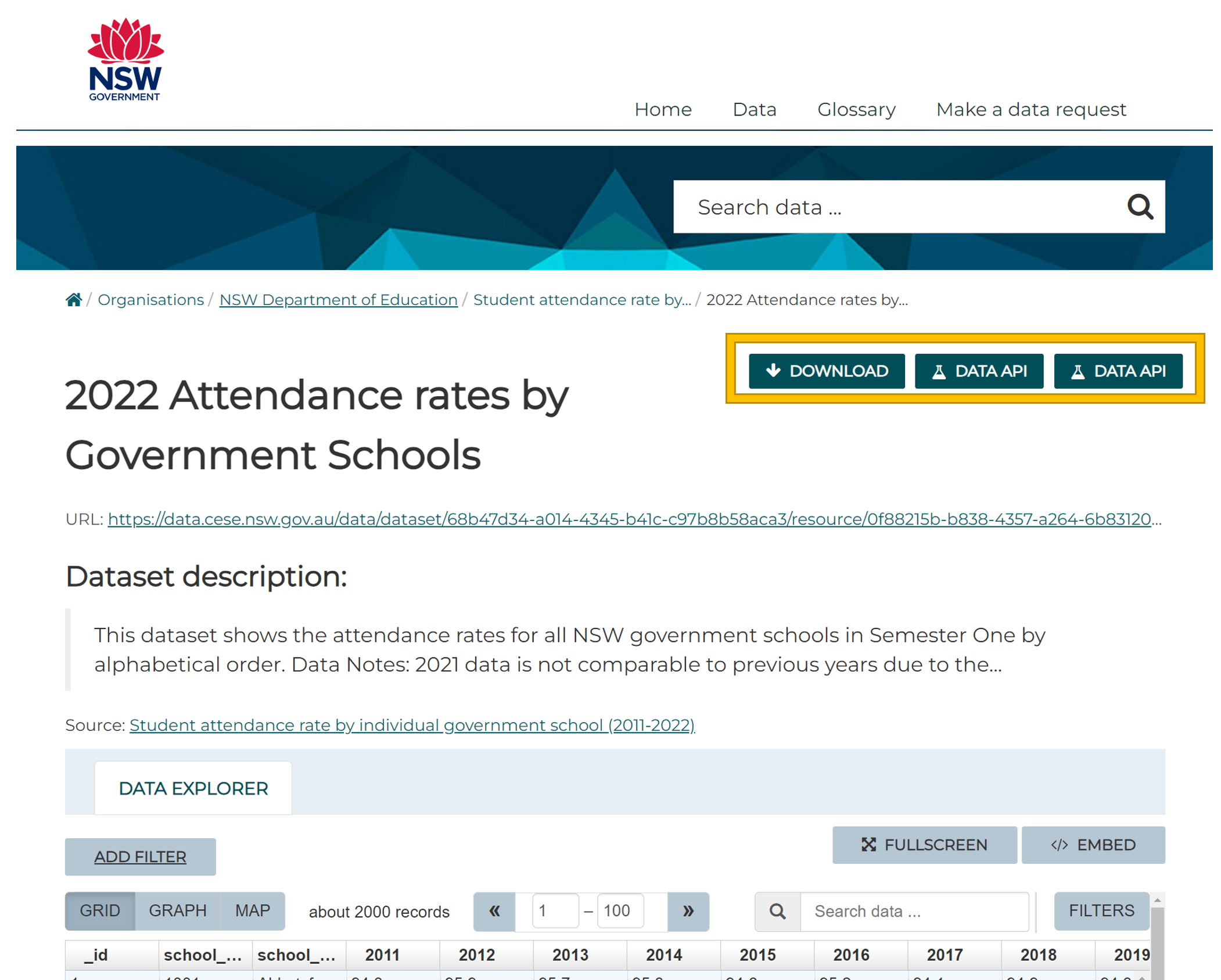
Task: Expand data explorer to Fullscreen
Action: coord(924,845)
